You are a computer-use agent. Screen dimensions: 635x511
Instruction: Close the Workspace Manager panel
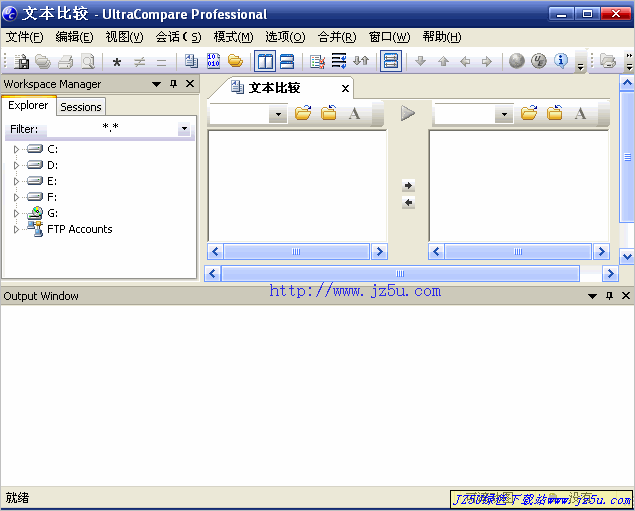pyautogui.click(x=190, y=84)
